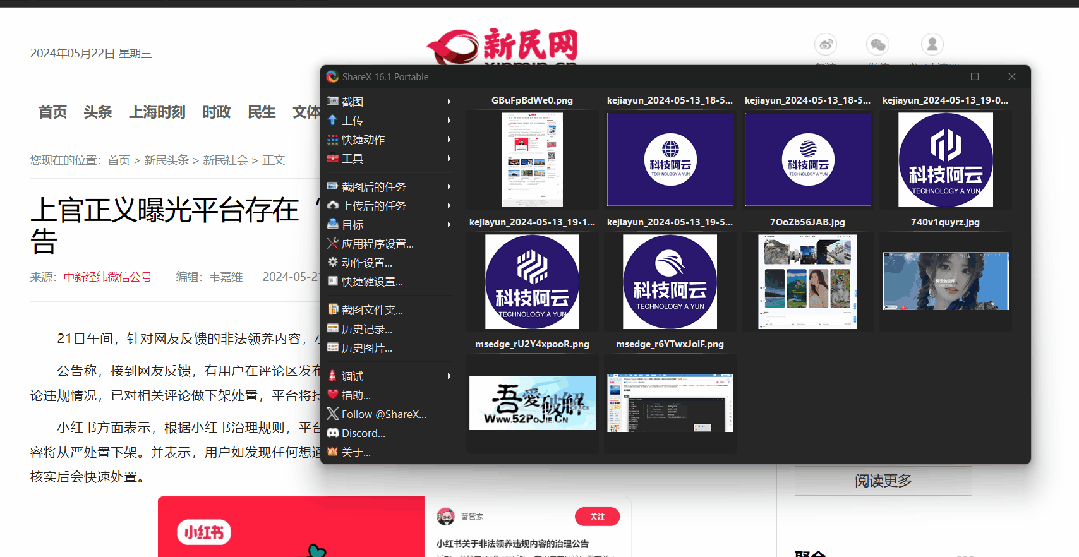The height and width of the screenshot is (557, 1079).
Task: Expand the 截图后的任务 submenu arrow
Action: click(449, 187)
